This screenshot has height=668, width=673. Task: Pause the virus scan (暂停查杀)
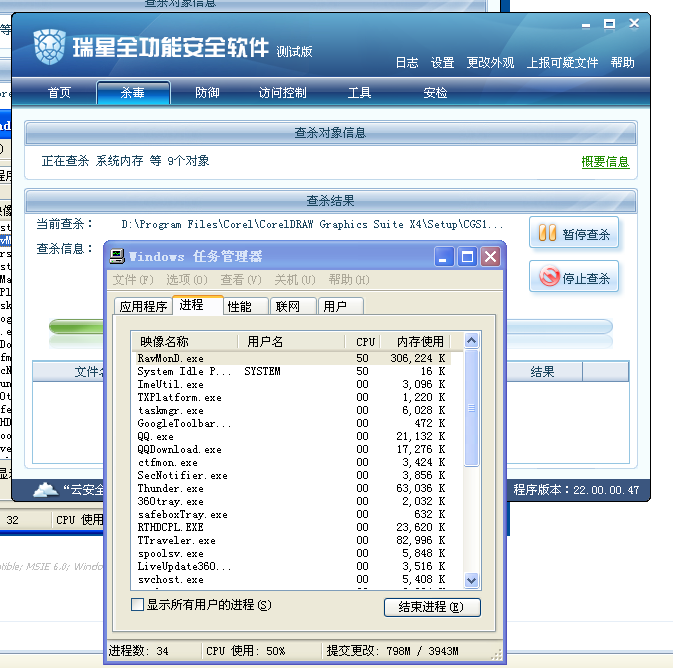(574, 233)
